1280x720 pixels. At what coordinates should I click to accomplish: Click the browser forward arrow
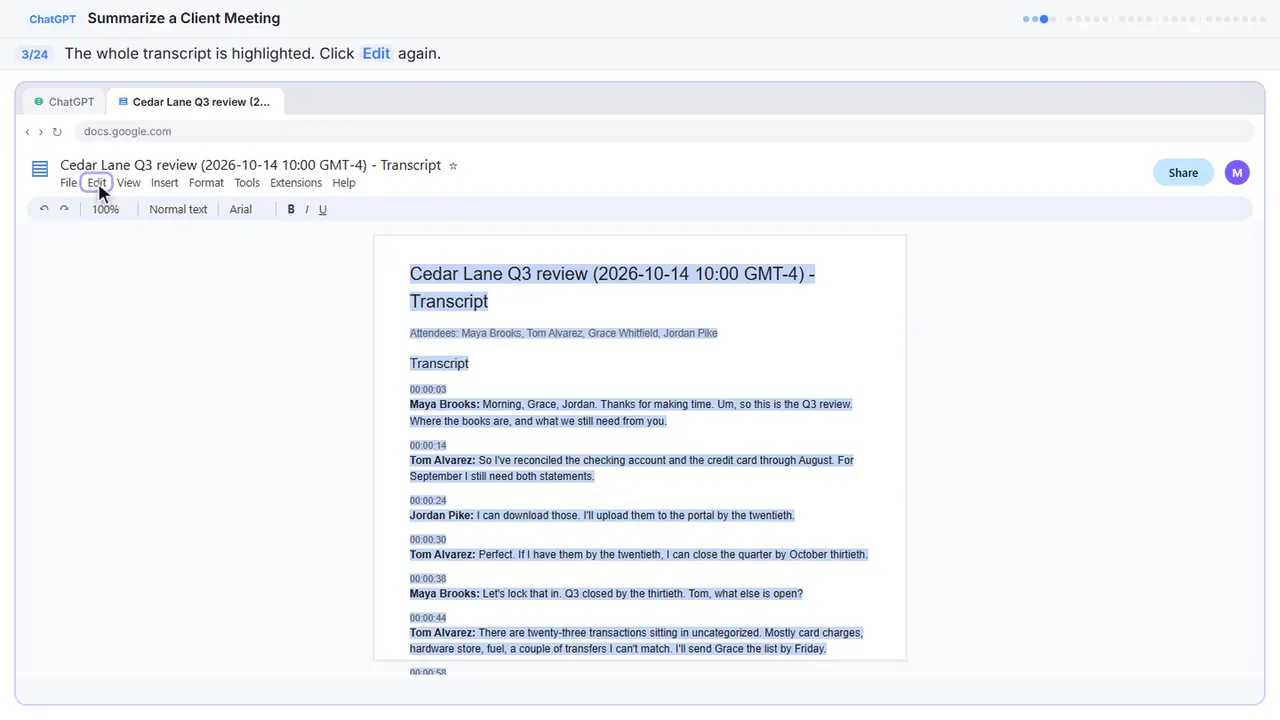tap(41, 132)
